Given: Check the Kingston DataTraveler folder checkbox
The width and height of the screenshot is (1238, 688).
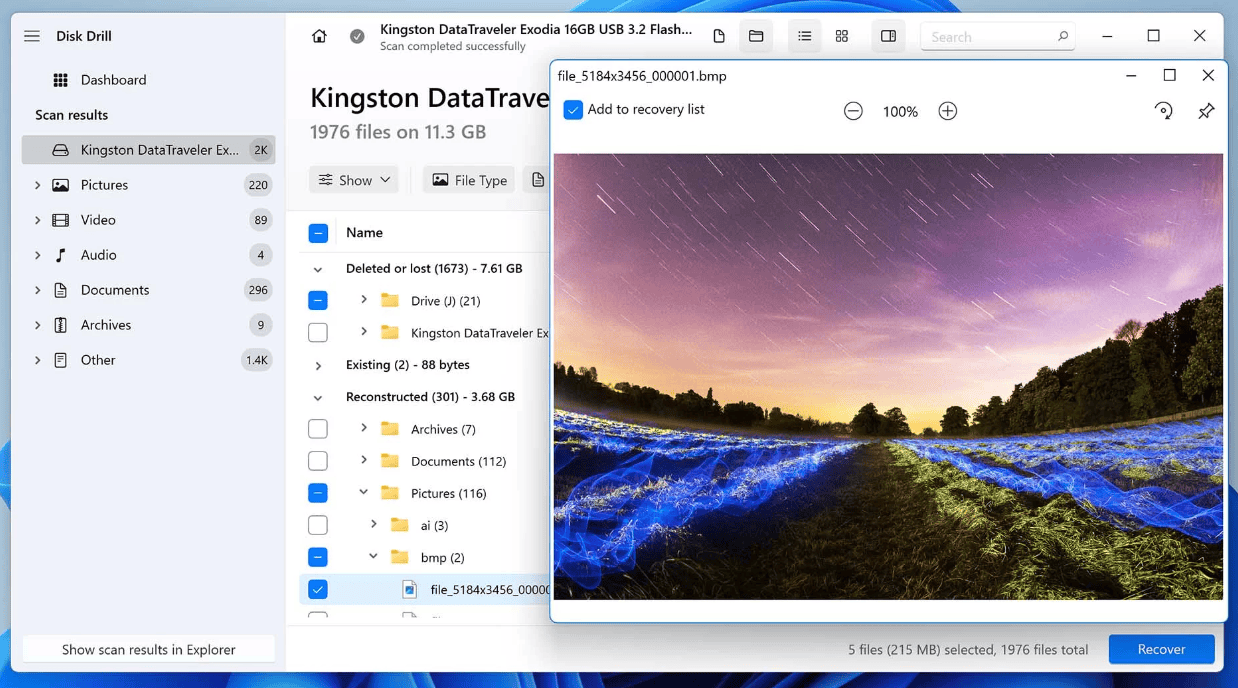Looking at the screenshot, I should click(318, 333).
